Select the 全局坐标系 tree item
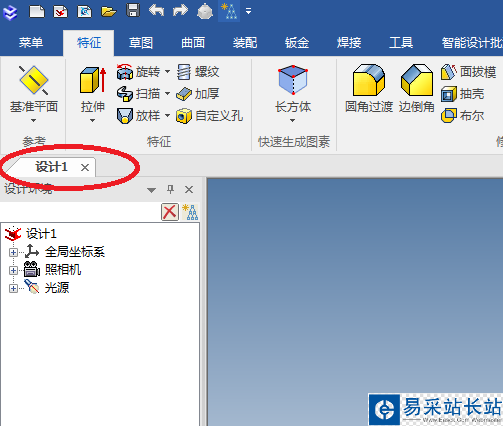Viewport: 503px width, 426px height. (75, 252)
